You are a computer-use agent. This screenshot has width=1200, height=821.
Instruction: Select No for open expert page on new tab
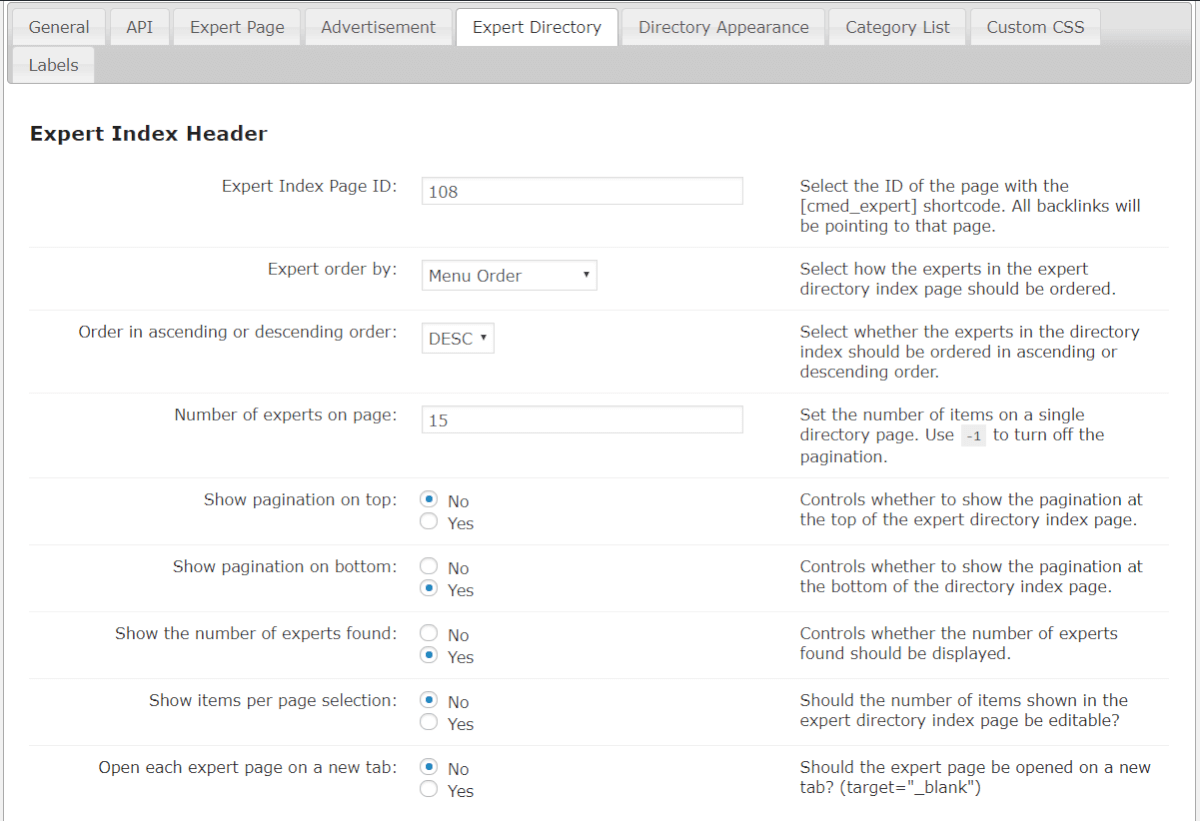(x=429, y=768)
